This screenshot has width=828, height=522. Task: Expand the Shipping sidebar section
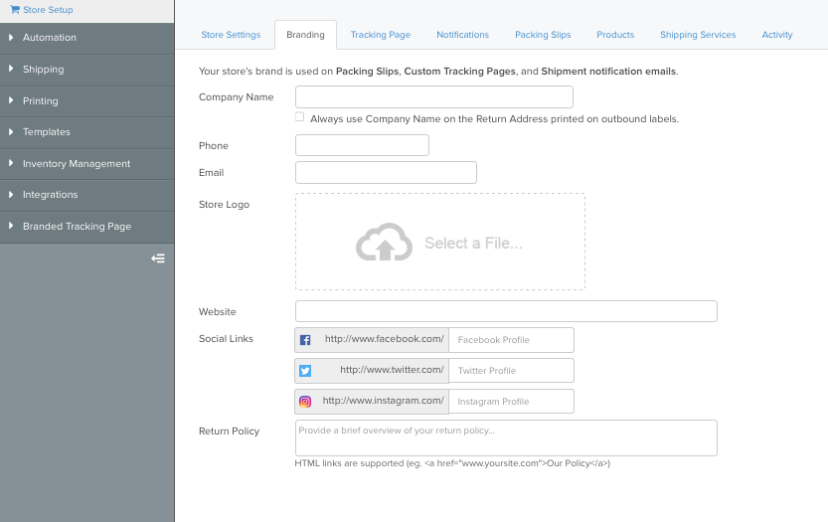pos(87,70)
